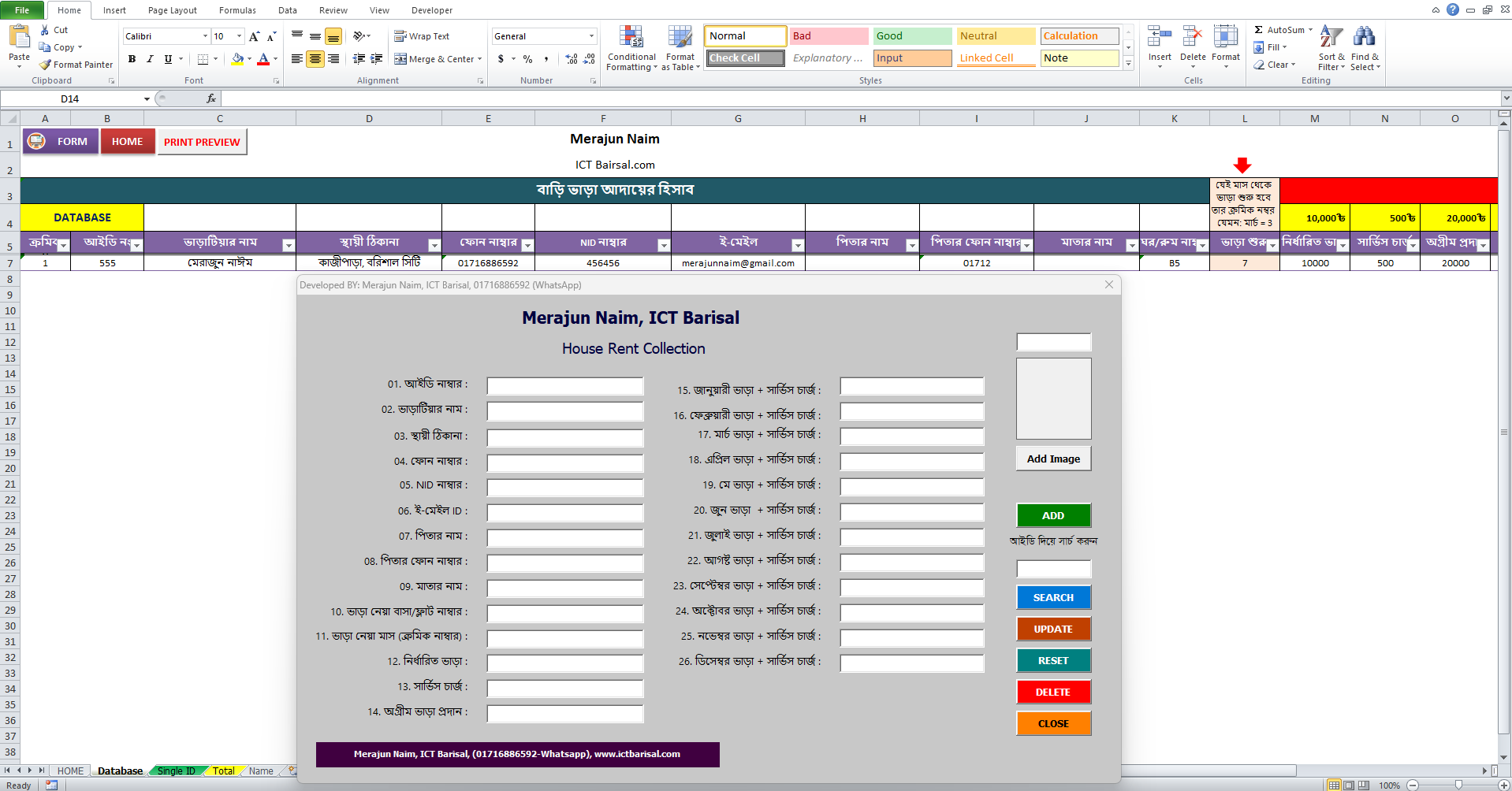Open the filter dropdown on the NID column header

(x=663, y=246)
